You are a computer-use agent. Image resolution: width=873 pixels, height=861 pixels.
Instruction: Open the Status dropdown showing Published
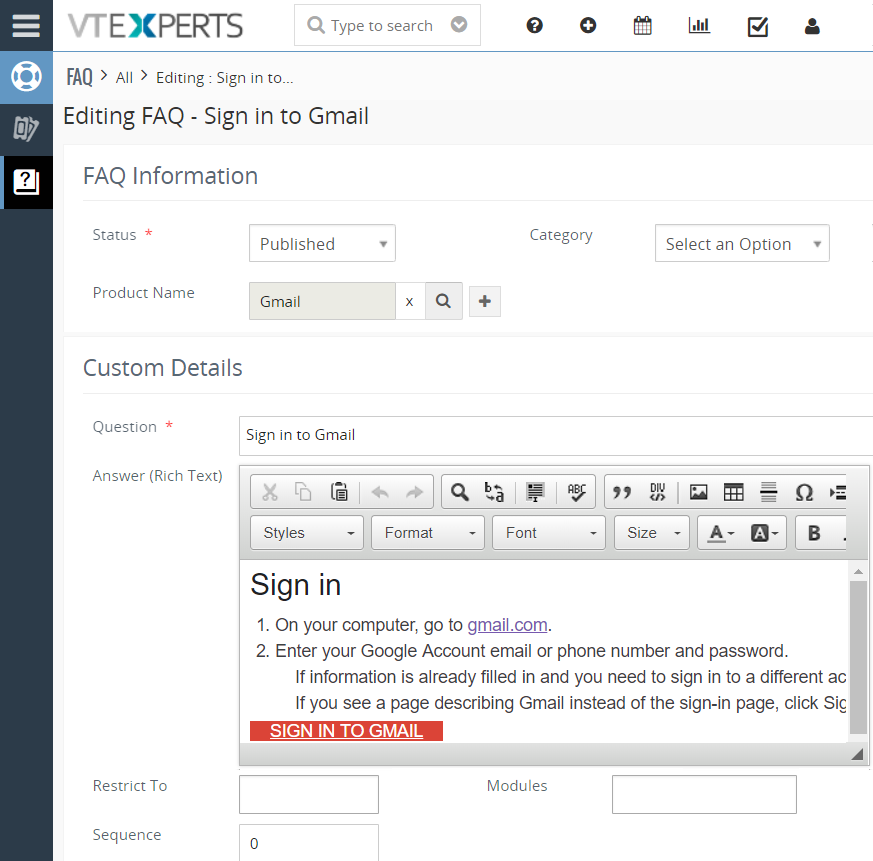322,243
